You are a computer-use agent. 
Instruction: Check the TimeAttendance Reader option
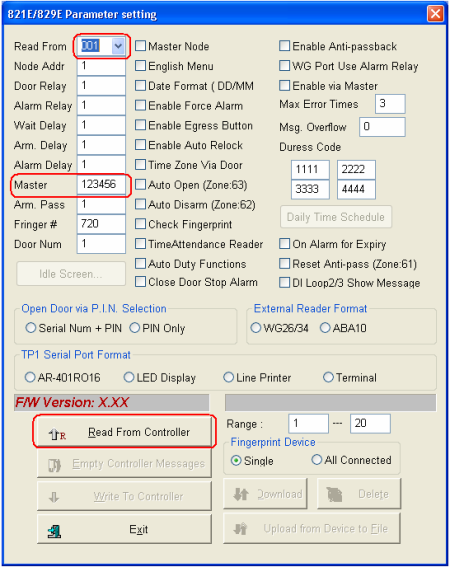[x=140, y=244]
